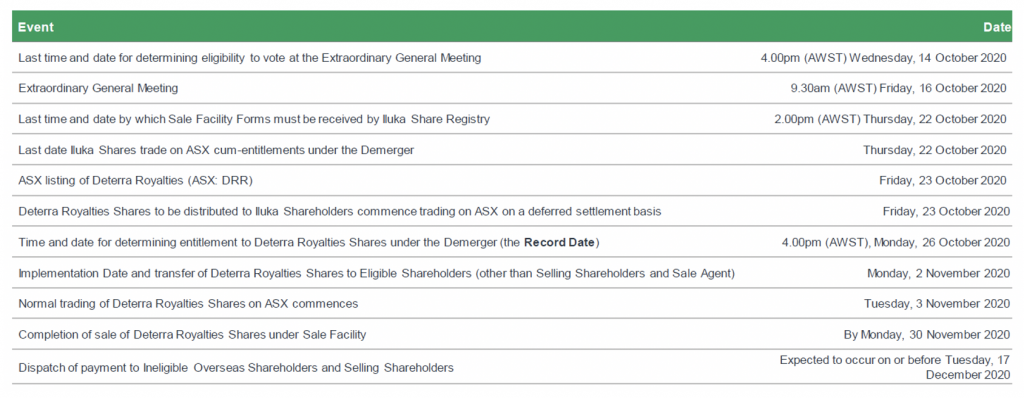Viewport: 1024px width, 398px height.
Task: Select the Implementation Date event row
Action: point(512,273)
